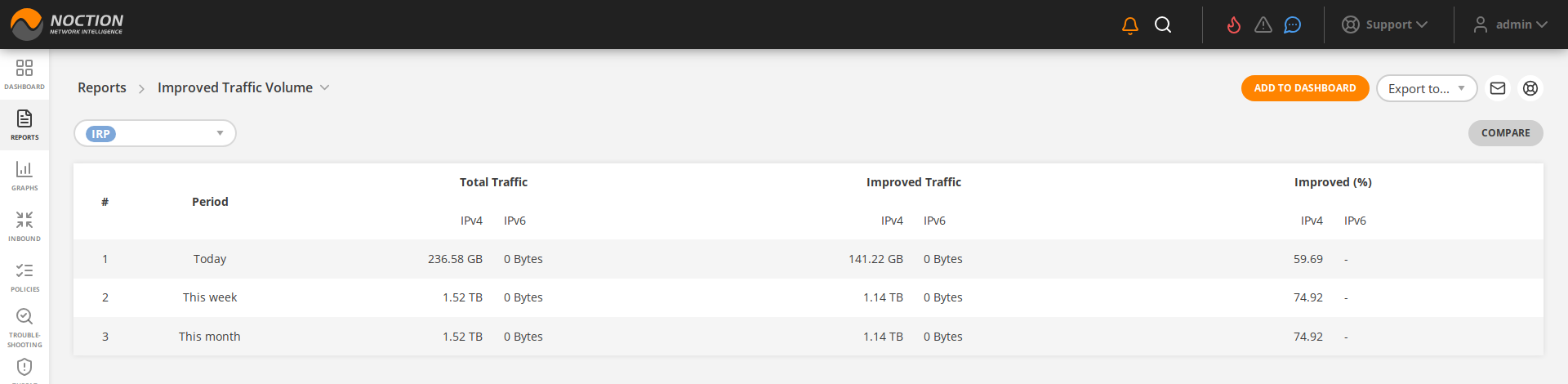The image size is (1568, 384).
Task: Open the warning triangle alerts icon
Action: (1263, 25)
